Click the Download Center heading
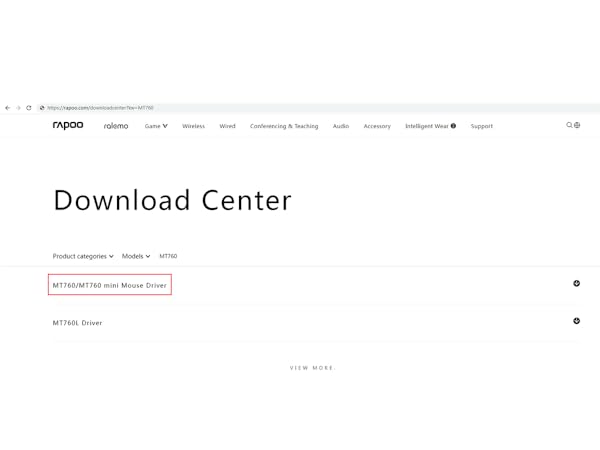Image resolution: width=600 pixels, height=450 pixels. coord(173,200)
